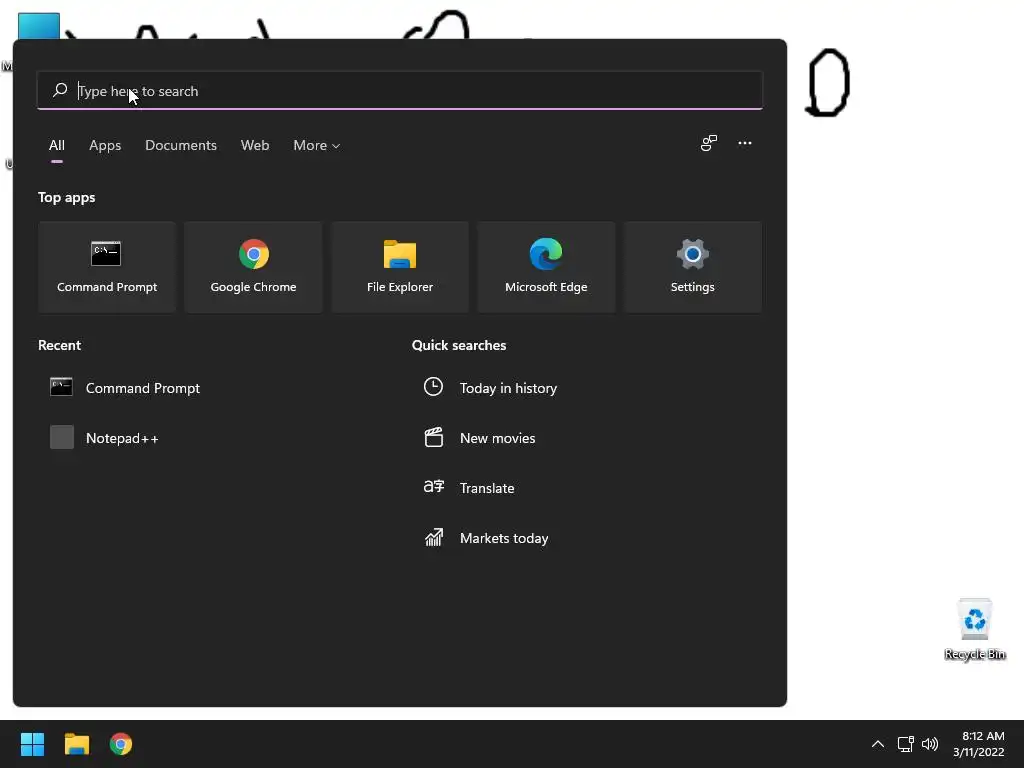Open the Markets today quick search
Image resolution: width=1024 pixels, height=768 pixels.
(486, 538)
